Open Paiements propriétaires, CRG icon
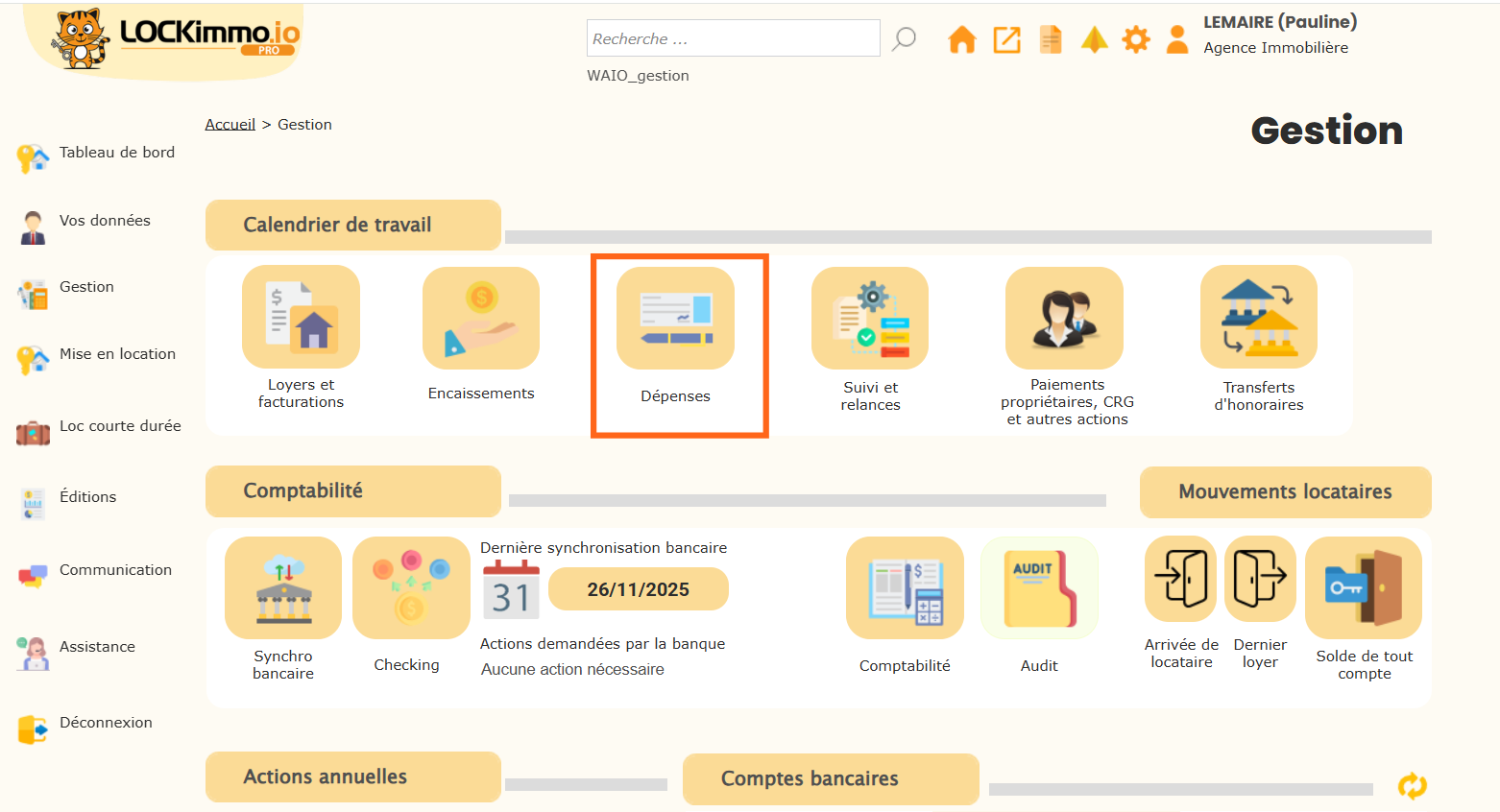 coord(1064,318)
